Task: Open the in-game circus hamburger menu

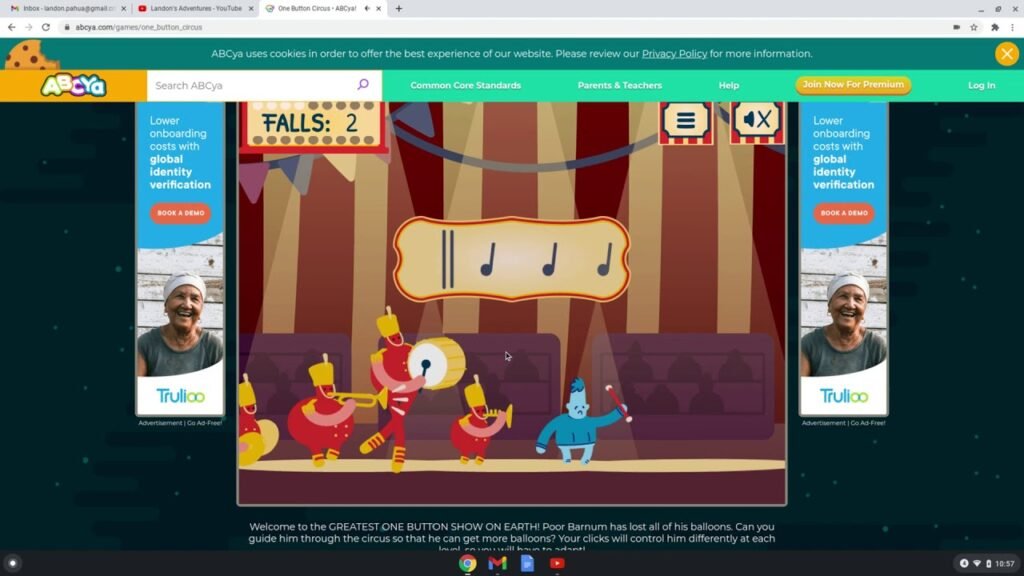Action: 685,119
